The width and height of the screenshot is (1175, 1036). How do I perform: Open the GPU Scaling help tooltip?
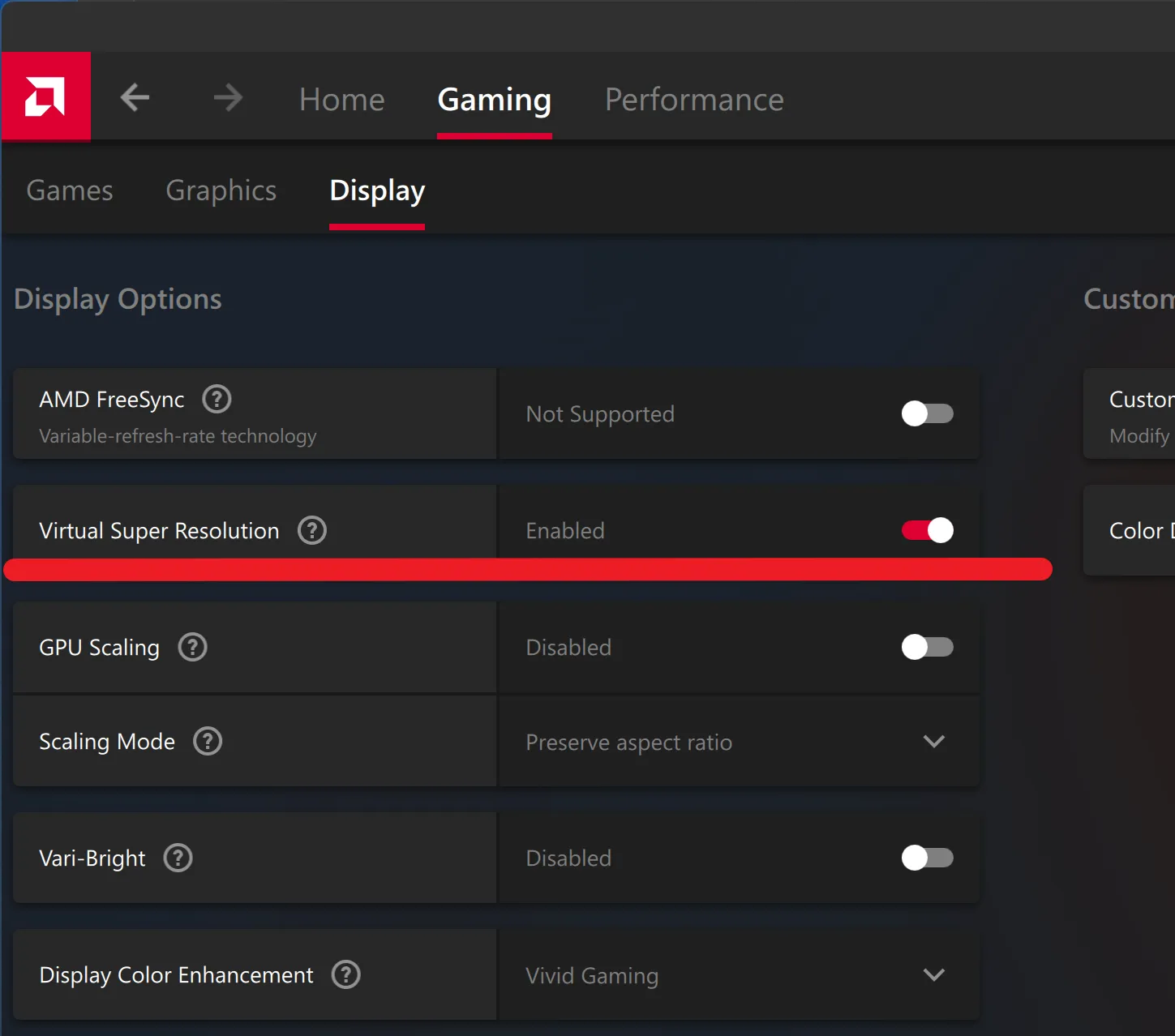pos(192,647)
